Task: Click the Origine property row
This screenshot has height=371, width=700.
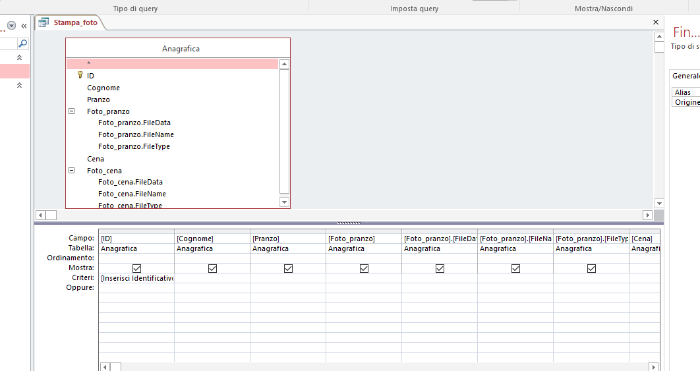Action: [x=686, y=102]
